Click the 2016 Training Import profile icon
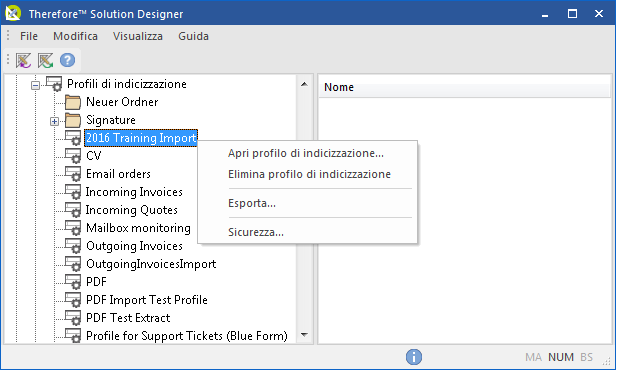Image resolution: width=617 pixels, height=371 pixels. tap(73, 138)
